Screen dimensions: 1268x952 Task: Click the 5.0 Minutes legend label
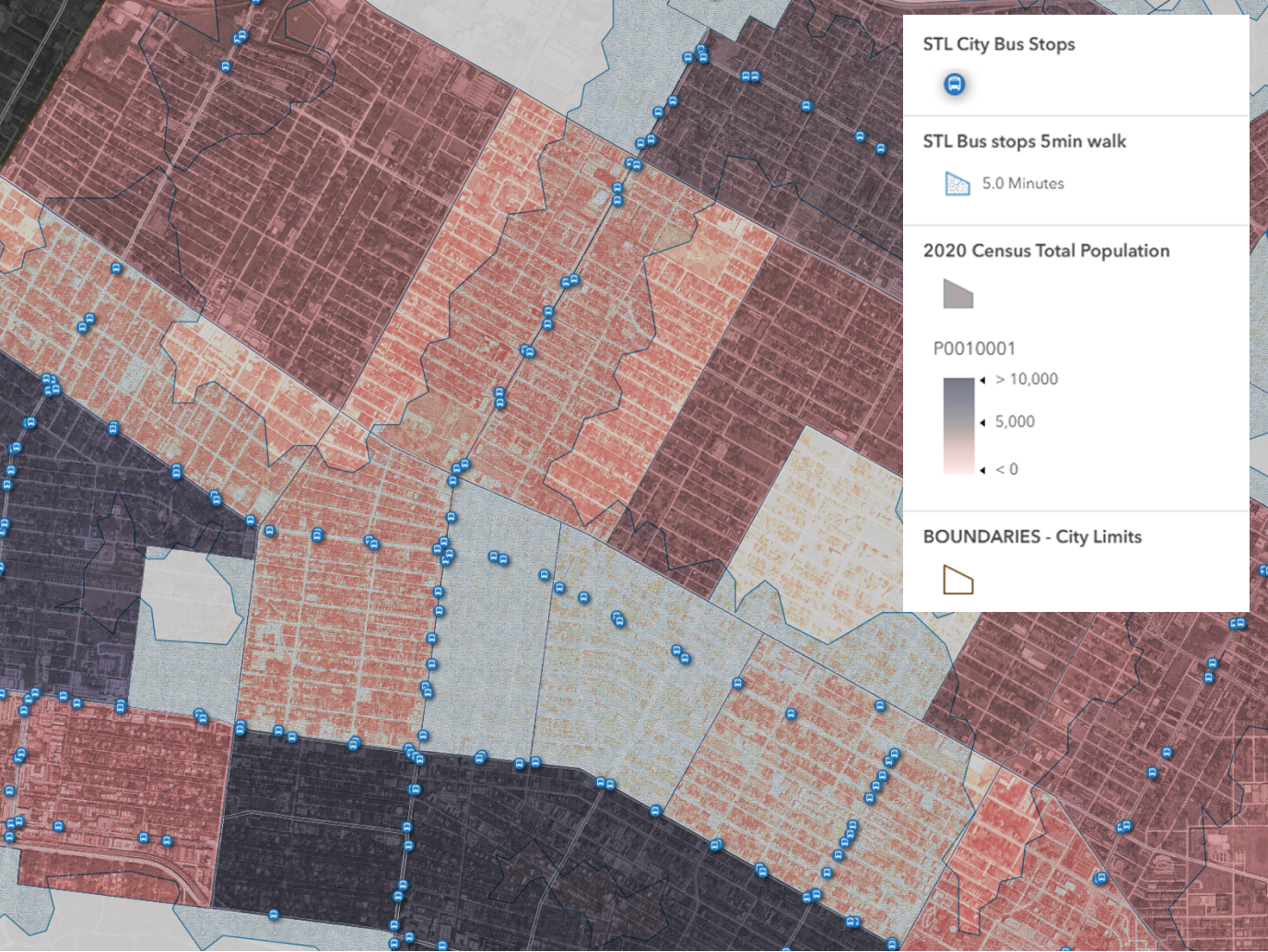point(1023,183)
